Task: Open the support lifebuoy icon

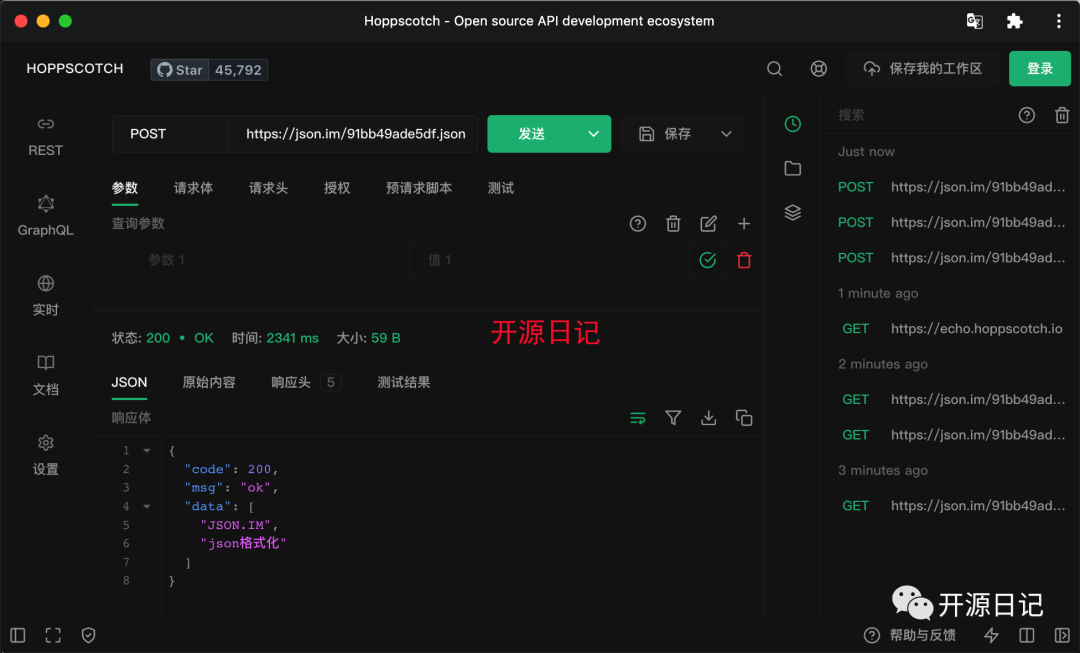Action: 818,69
